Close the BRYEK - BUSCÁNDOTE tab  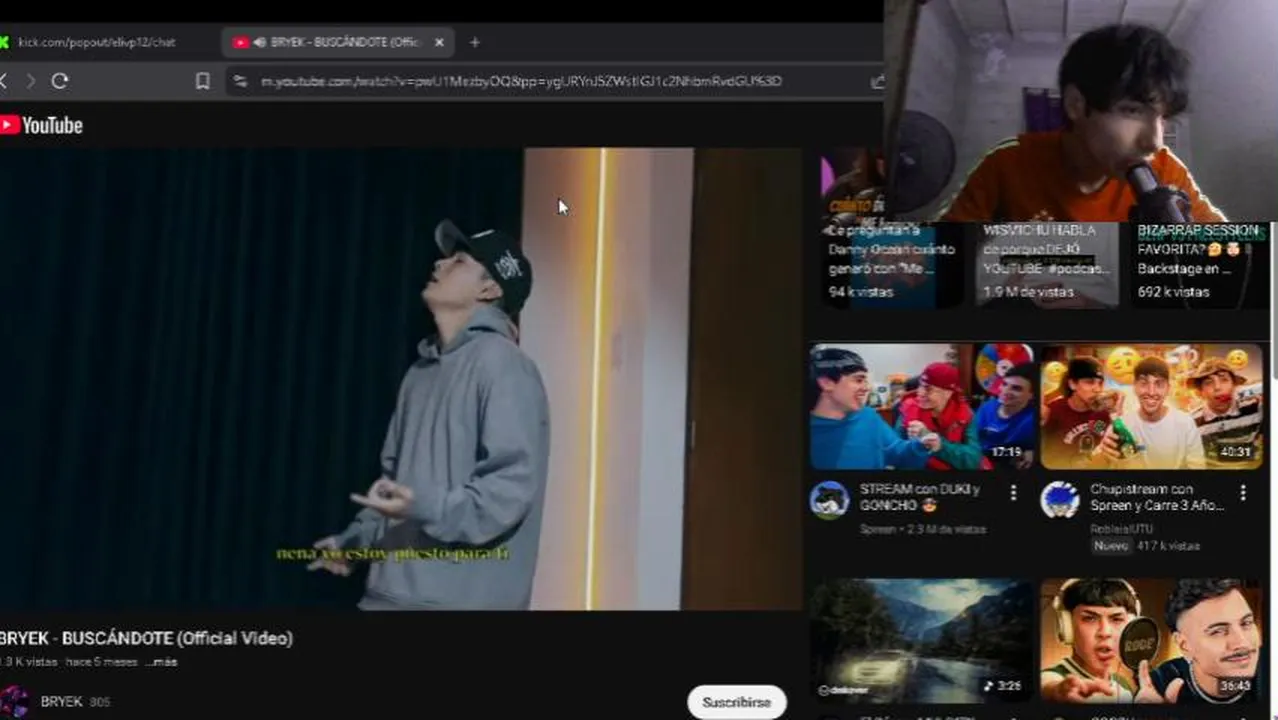pyautogui.click(x=439, y=42)
